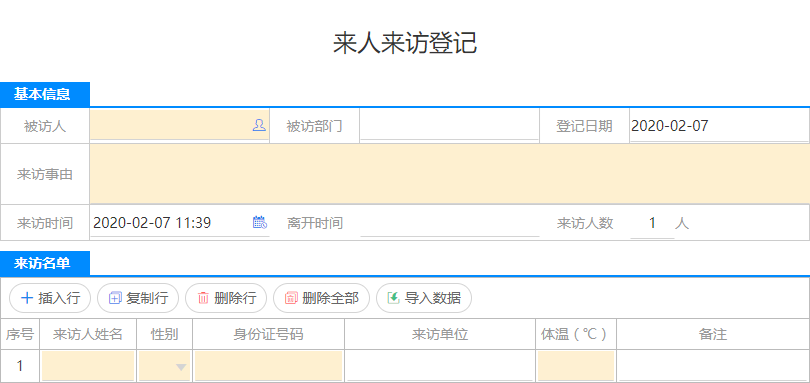Click the 身份证号码 cell in row 1
Screen dimensions: 810x383
point(269,366)
